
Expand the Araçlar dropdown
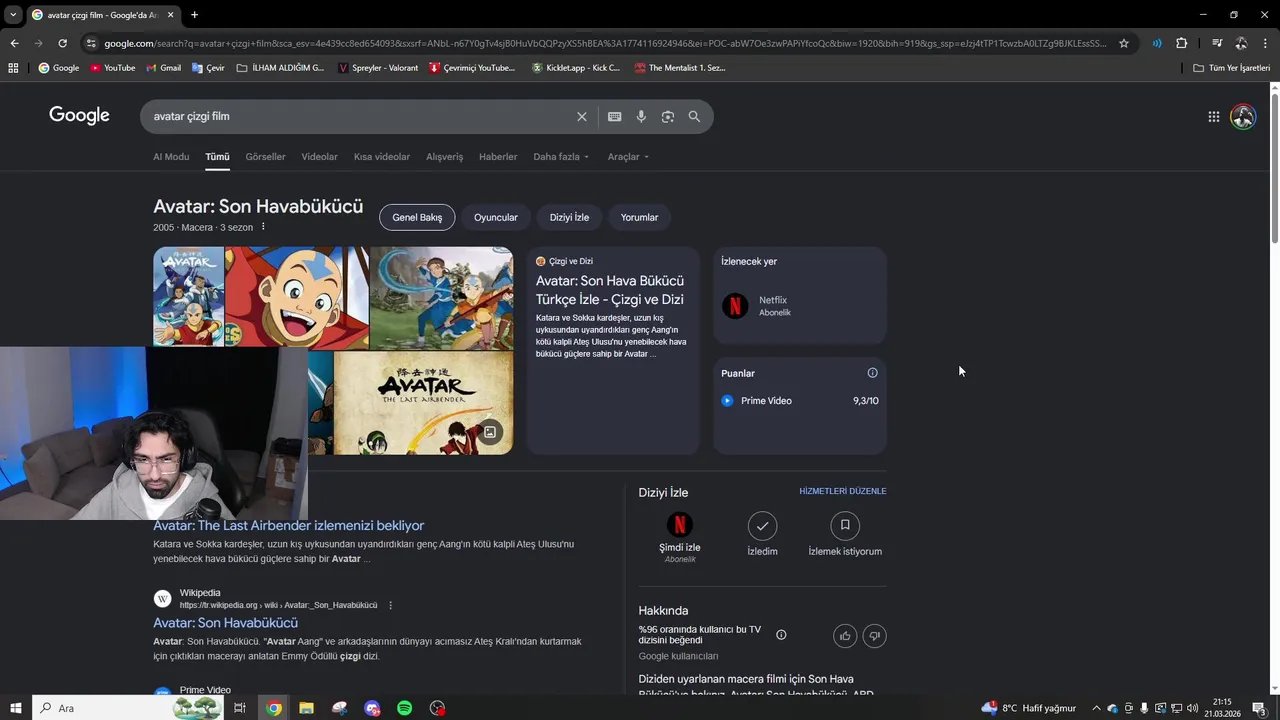tap(628, 157)
